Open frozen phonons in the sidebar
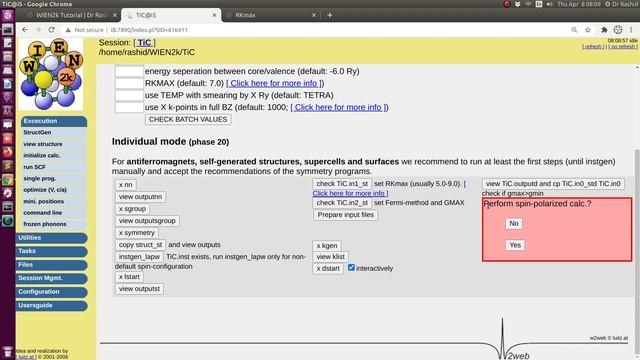640x360 pixels. point(44,224)
